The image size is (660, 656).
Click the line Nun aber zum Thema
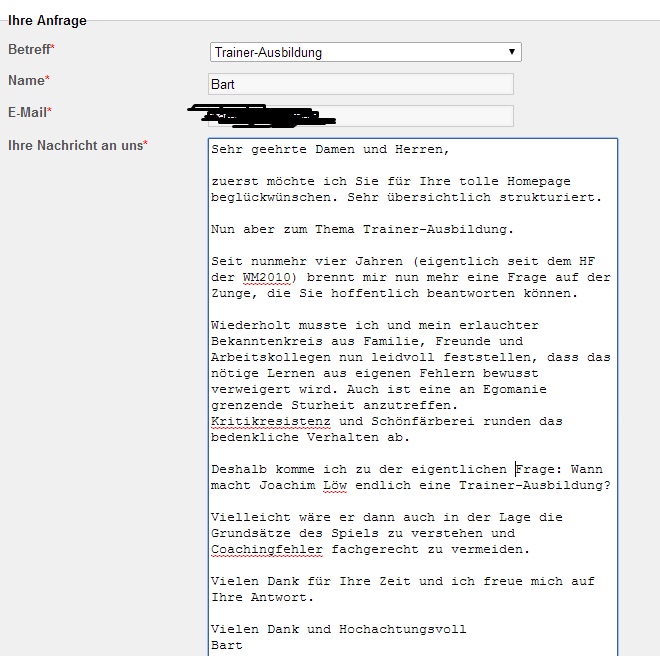362,229
